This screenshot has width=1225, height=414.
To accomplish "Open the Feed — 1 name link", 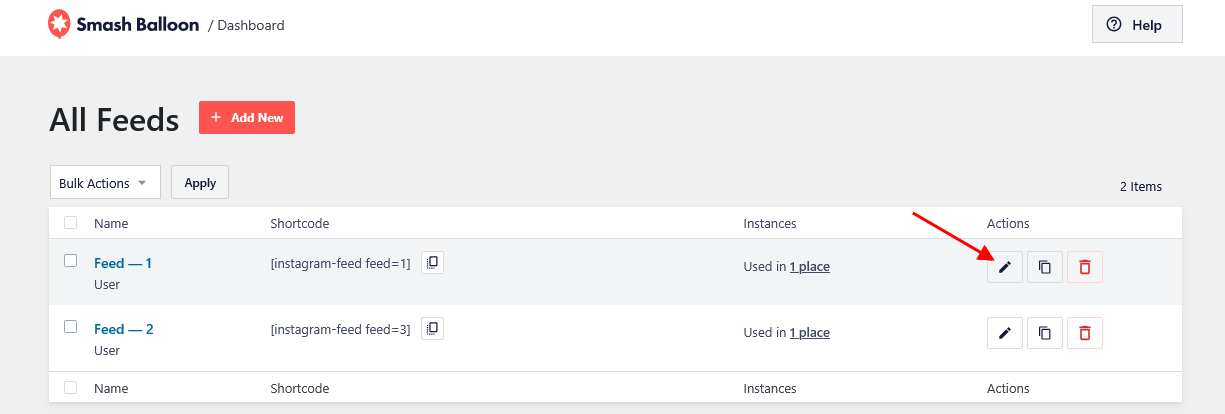I will tap(123, 263).
